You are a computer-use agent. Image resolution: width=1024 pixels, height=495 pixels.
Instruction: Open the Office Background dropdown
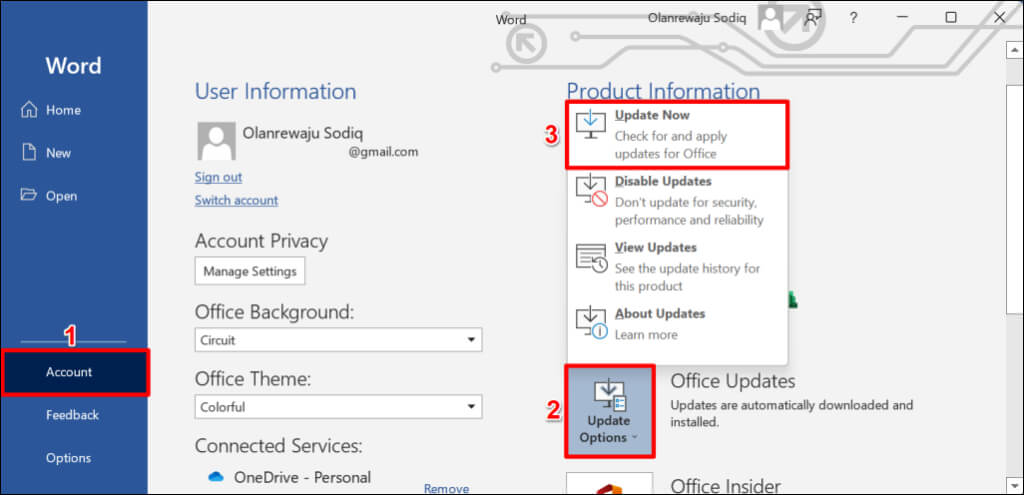pos(338,340)
